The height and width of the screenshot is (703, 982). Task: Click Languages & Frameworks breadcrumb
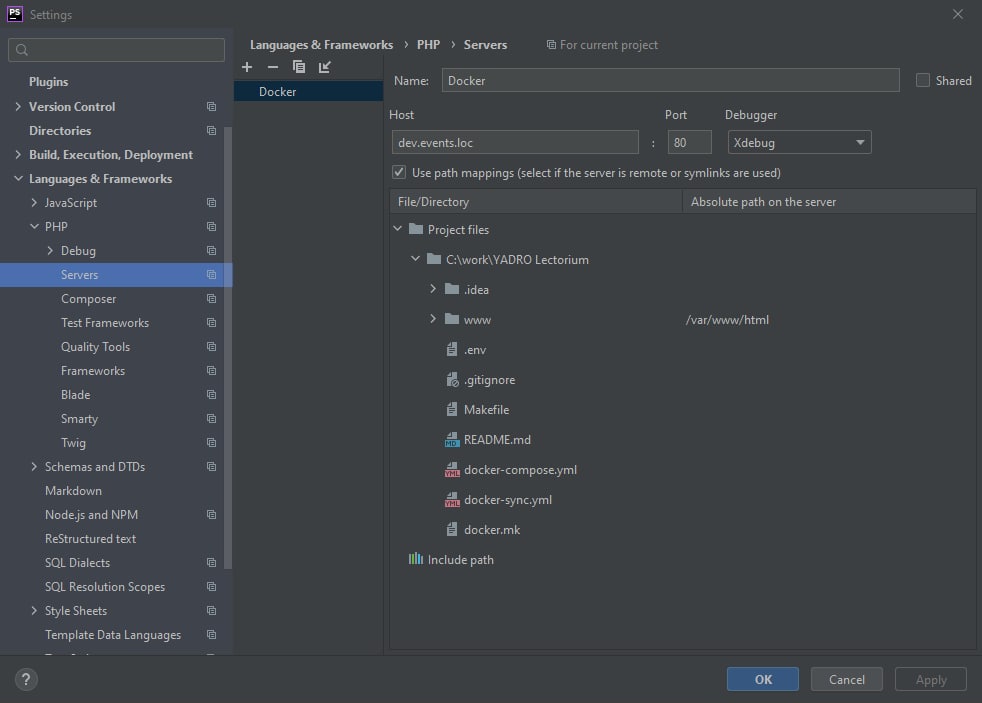point(321,45)
